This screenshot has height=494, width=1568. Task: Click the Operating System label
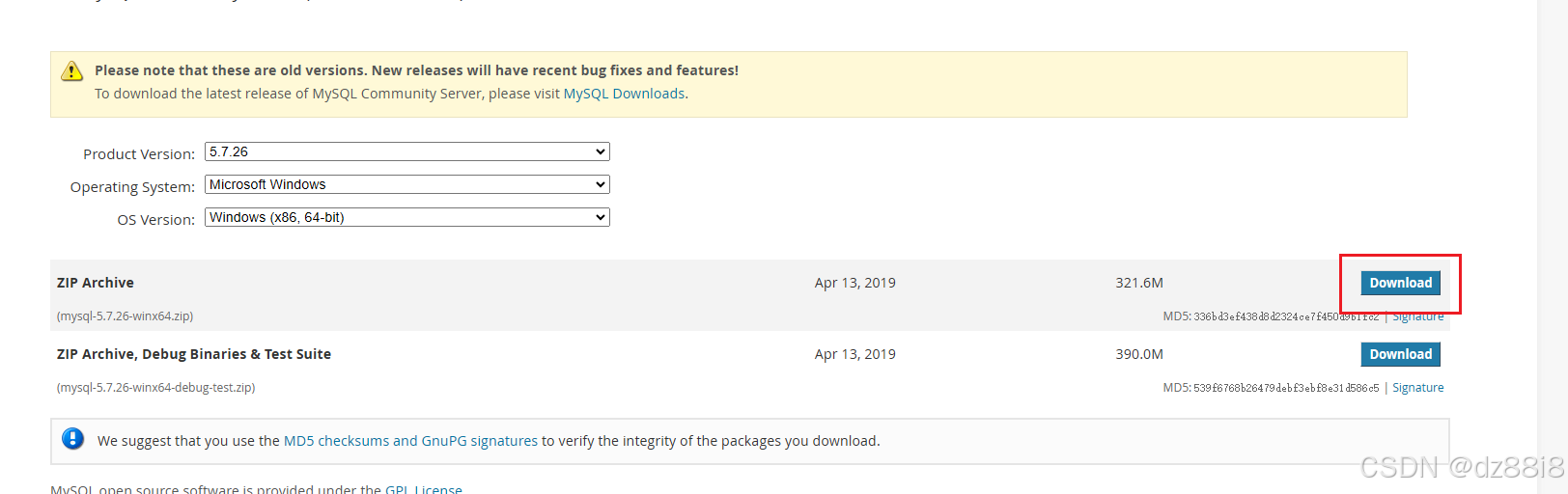point(132,187)
